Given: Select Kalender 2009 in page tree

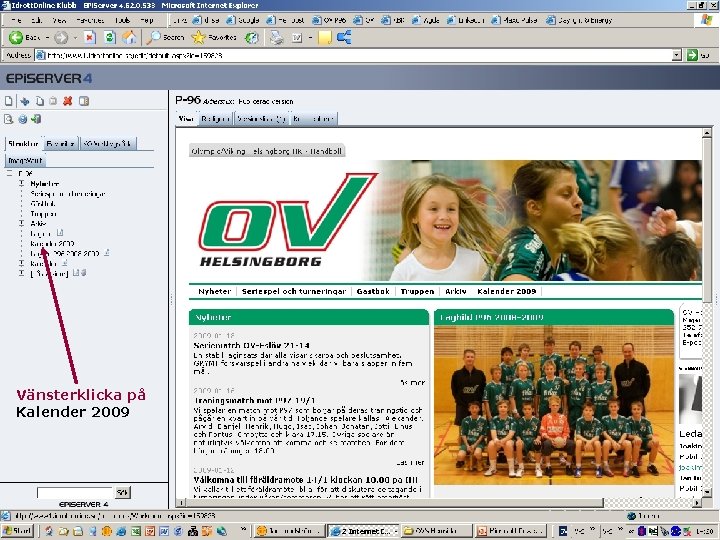Looking at the screenshot, I should tap(52, 243).
